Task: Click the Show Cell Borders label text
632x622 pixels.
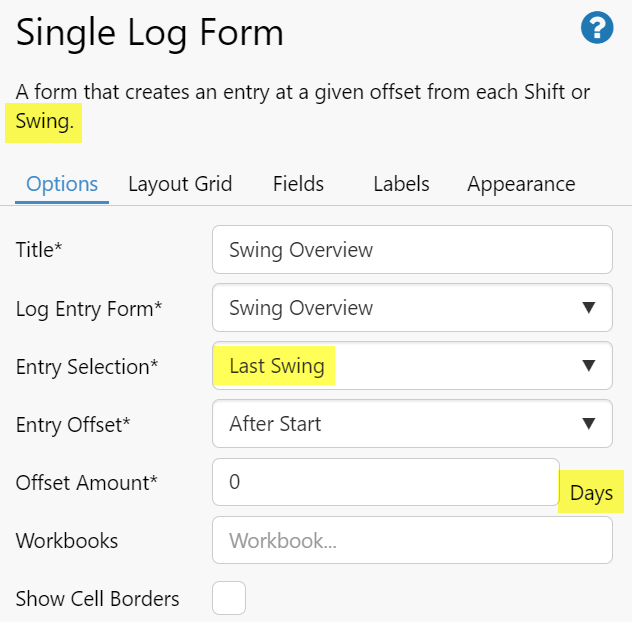Action: pos(98,599)
